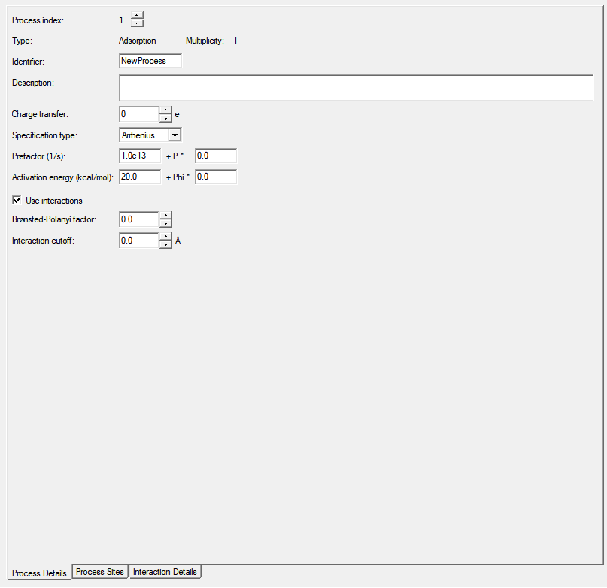Click inside the Description text box
This screenshot has width=607, height=588.
pyautogui.click(x=360, y=87)
